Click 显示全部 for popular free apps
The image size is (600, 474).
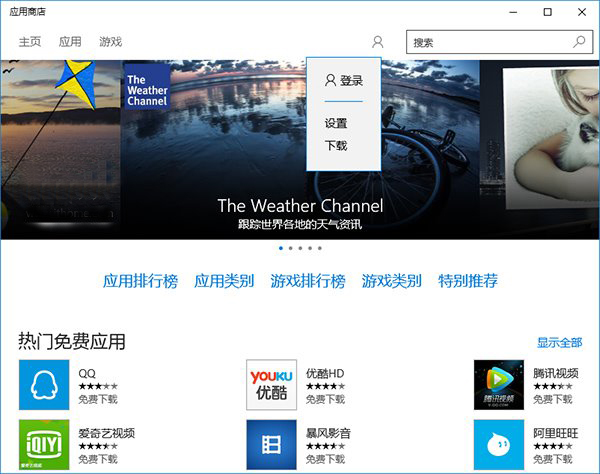click(559, 342)
